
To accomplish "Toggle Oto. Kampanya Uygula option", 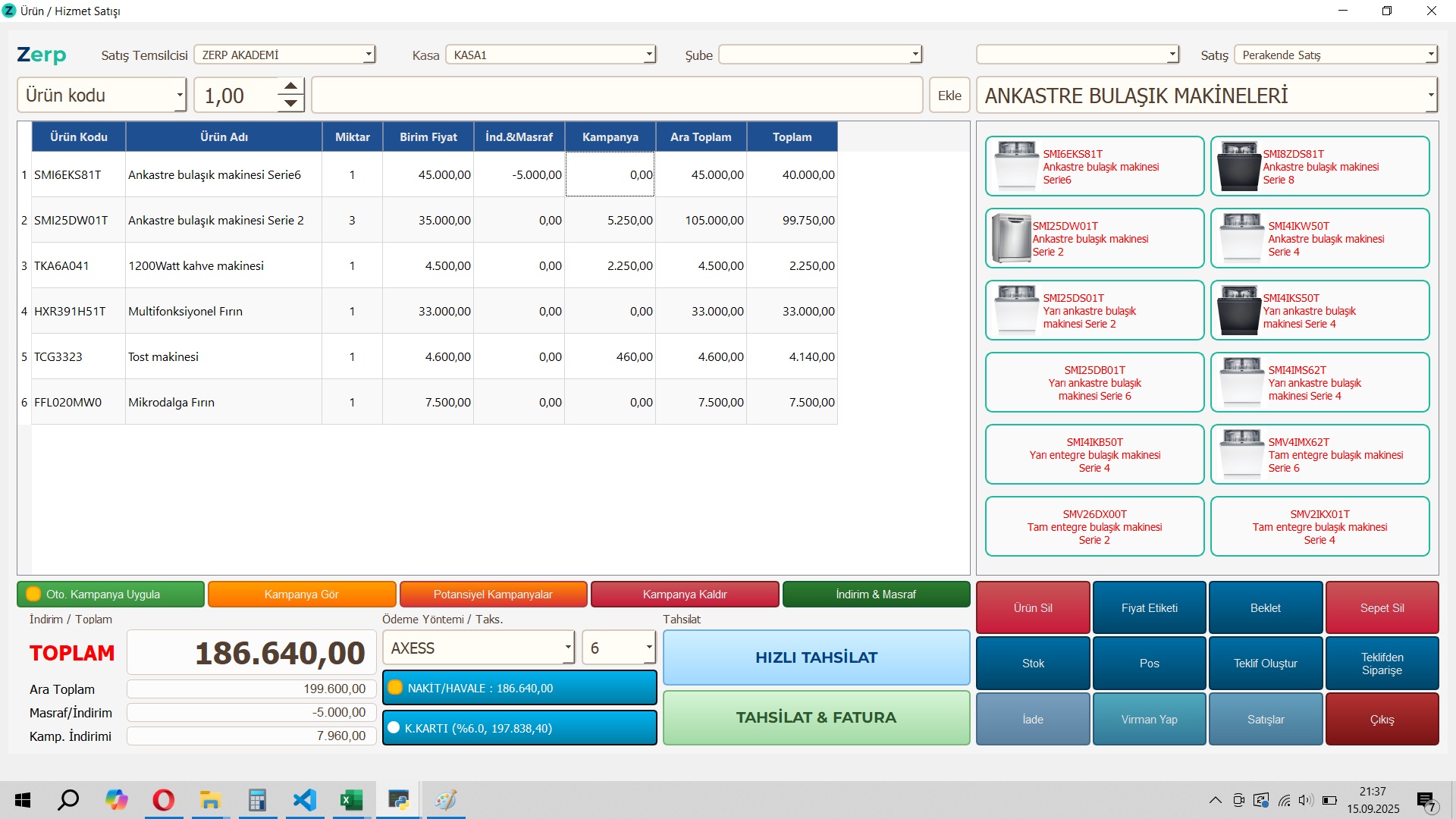I will click(33, 594).
